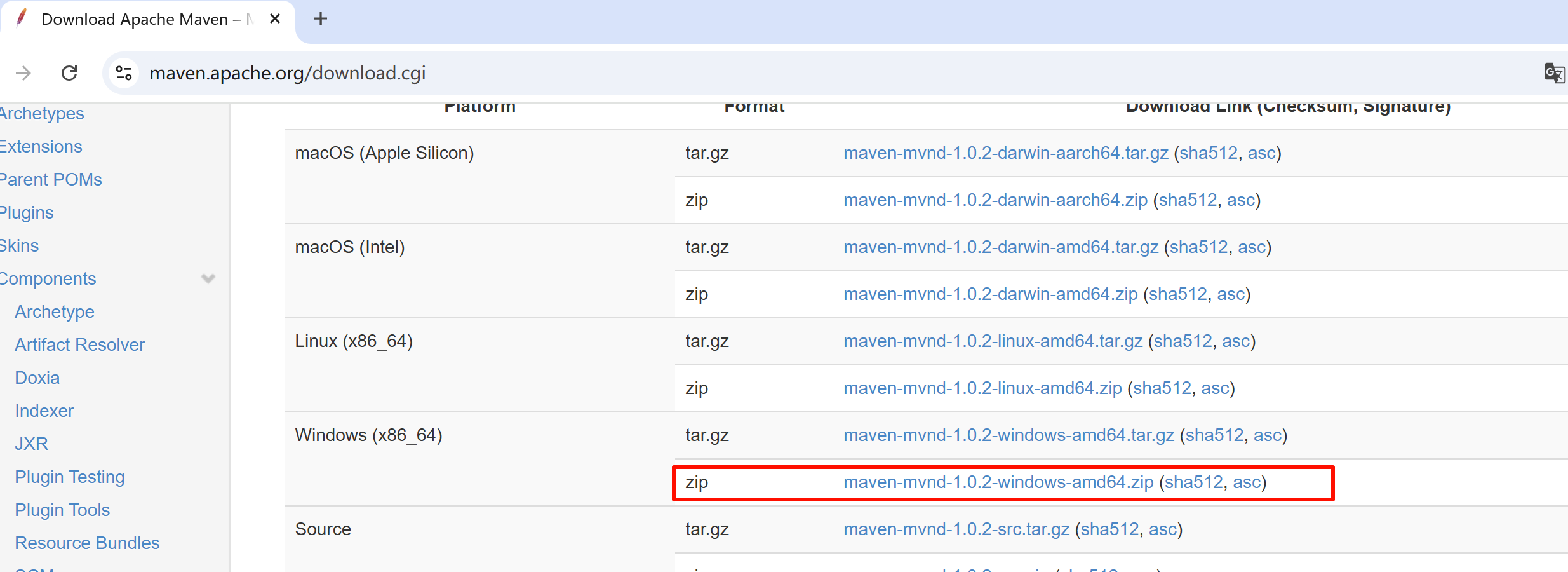The height and width of the screenshot is (572, 1568).
Task: Go to Resource Bundles
Action: (x=87, y=543)
